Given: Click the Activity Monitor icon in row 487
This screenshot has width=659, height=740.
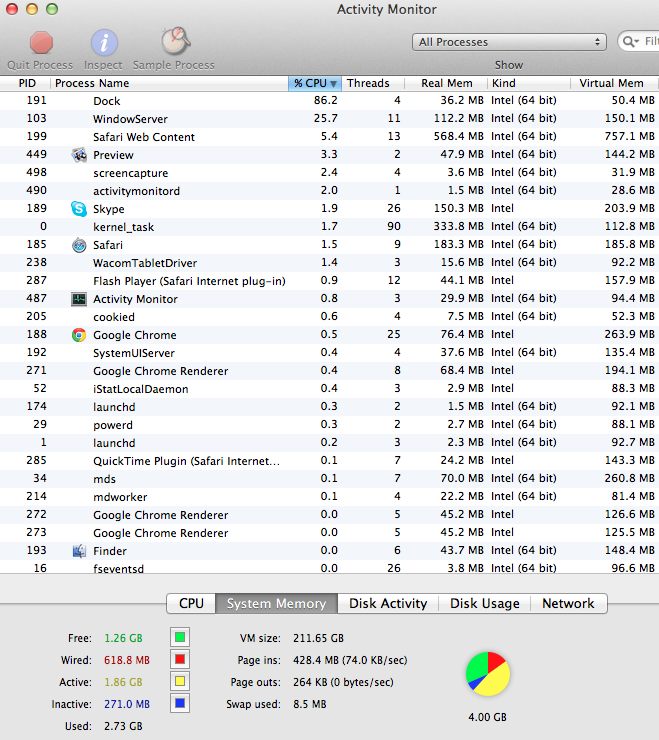Looking at the screenshot, I should pyautogui.click(x=79, y=299).
